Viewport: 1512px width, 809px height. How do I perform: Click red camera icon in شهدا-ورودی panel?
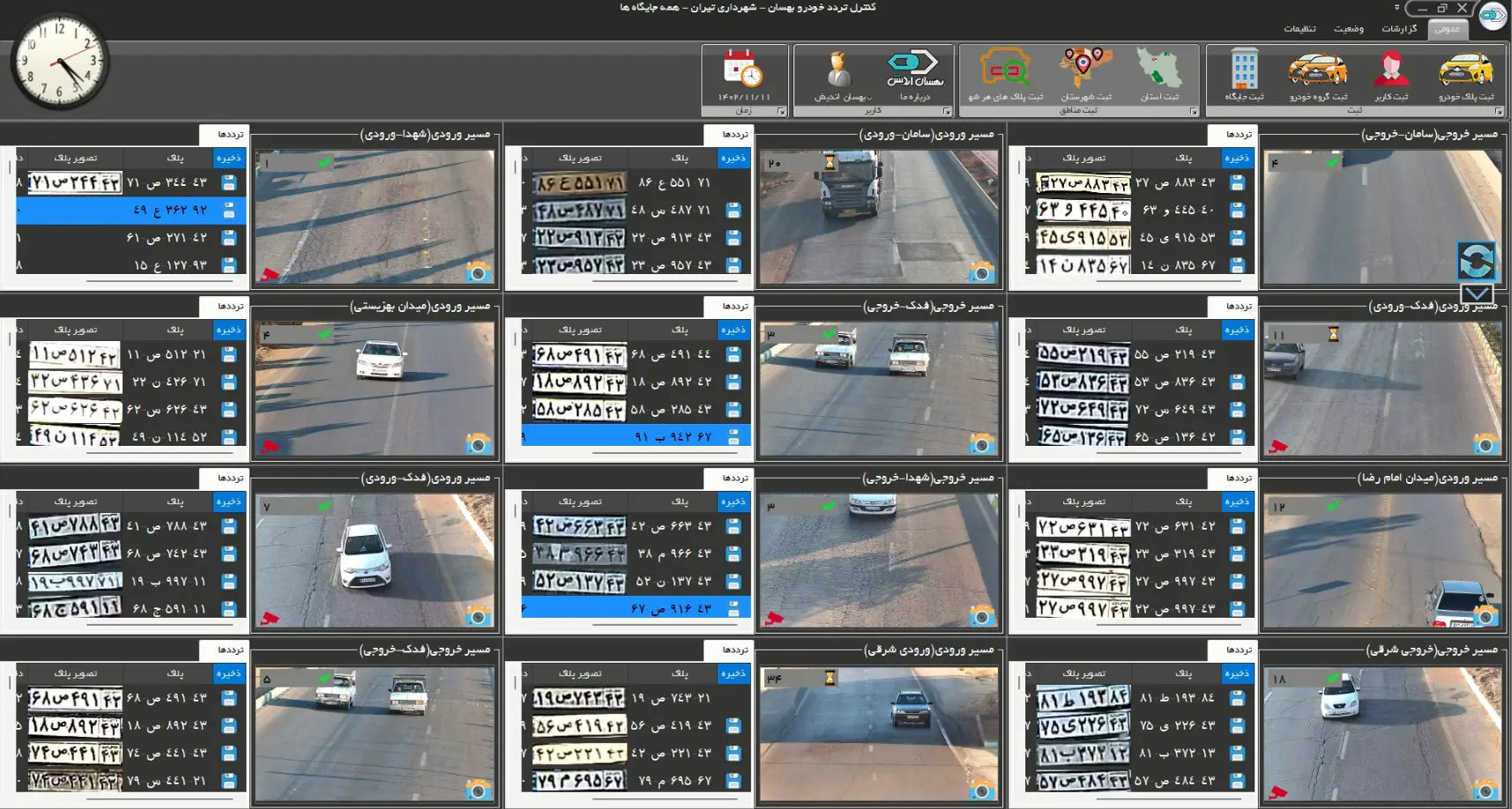point(270,275)
